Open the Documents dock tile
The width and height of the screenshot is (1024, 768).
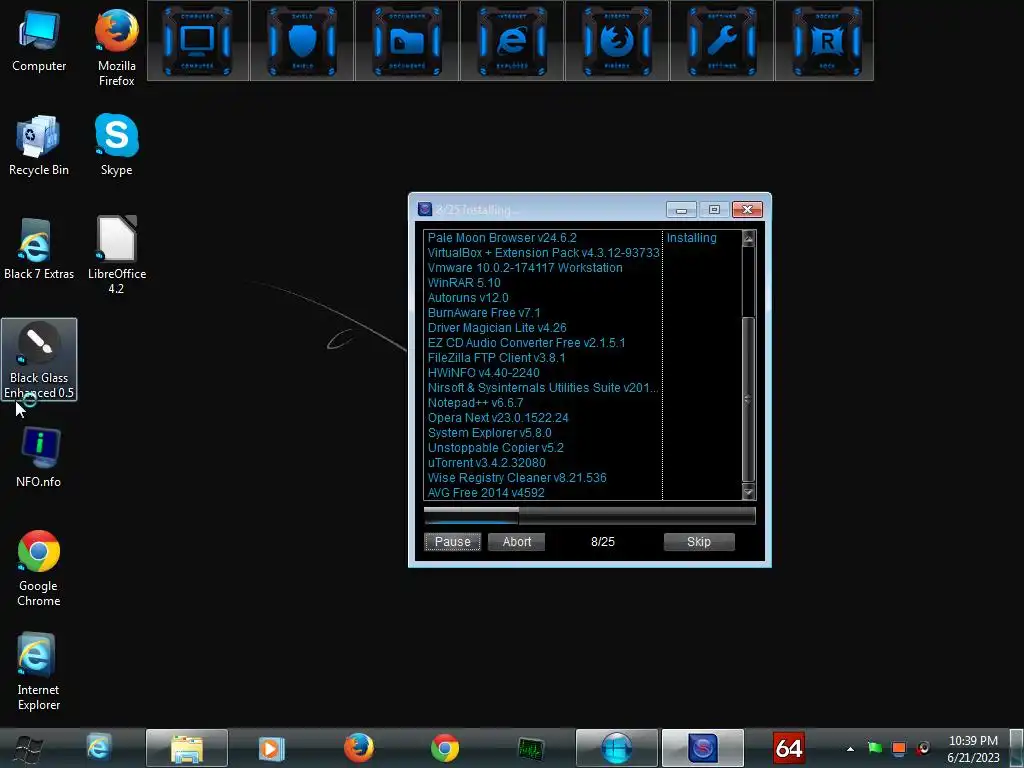407,40
